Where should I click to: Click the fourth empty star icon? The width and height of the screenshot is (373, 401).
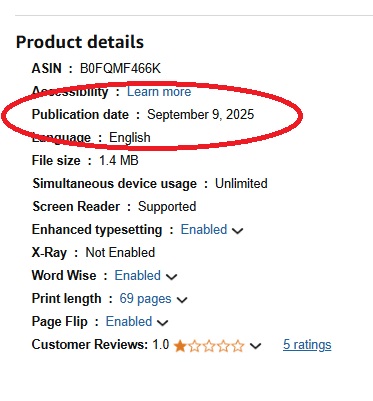(224, 346)
